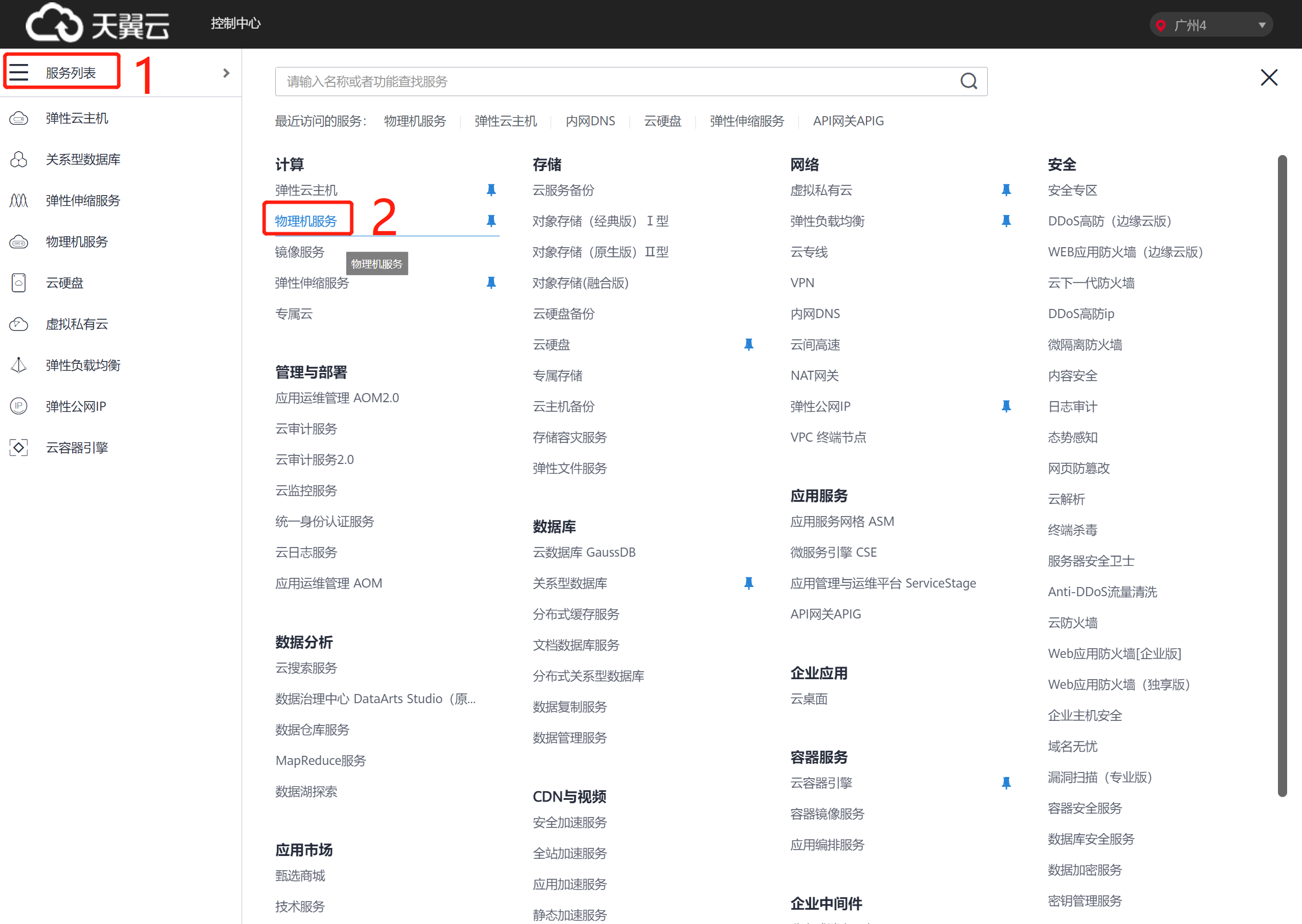Click the red location pin icon
The image size is (1302, 924).
[1161, 25]
